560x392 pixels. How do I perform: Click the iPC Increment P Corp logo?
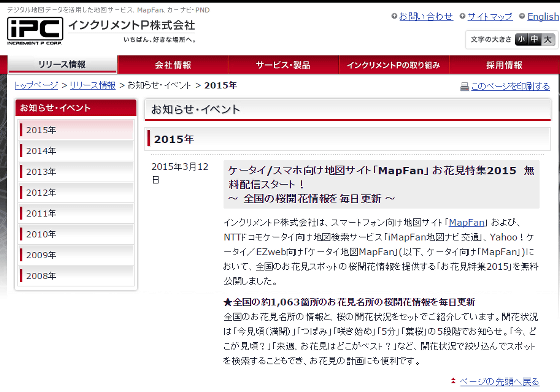(35, 31)
